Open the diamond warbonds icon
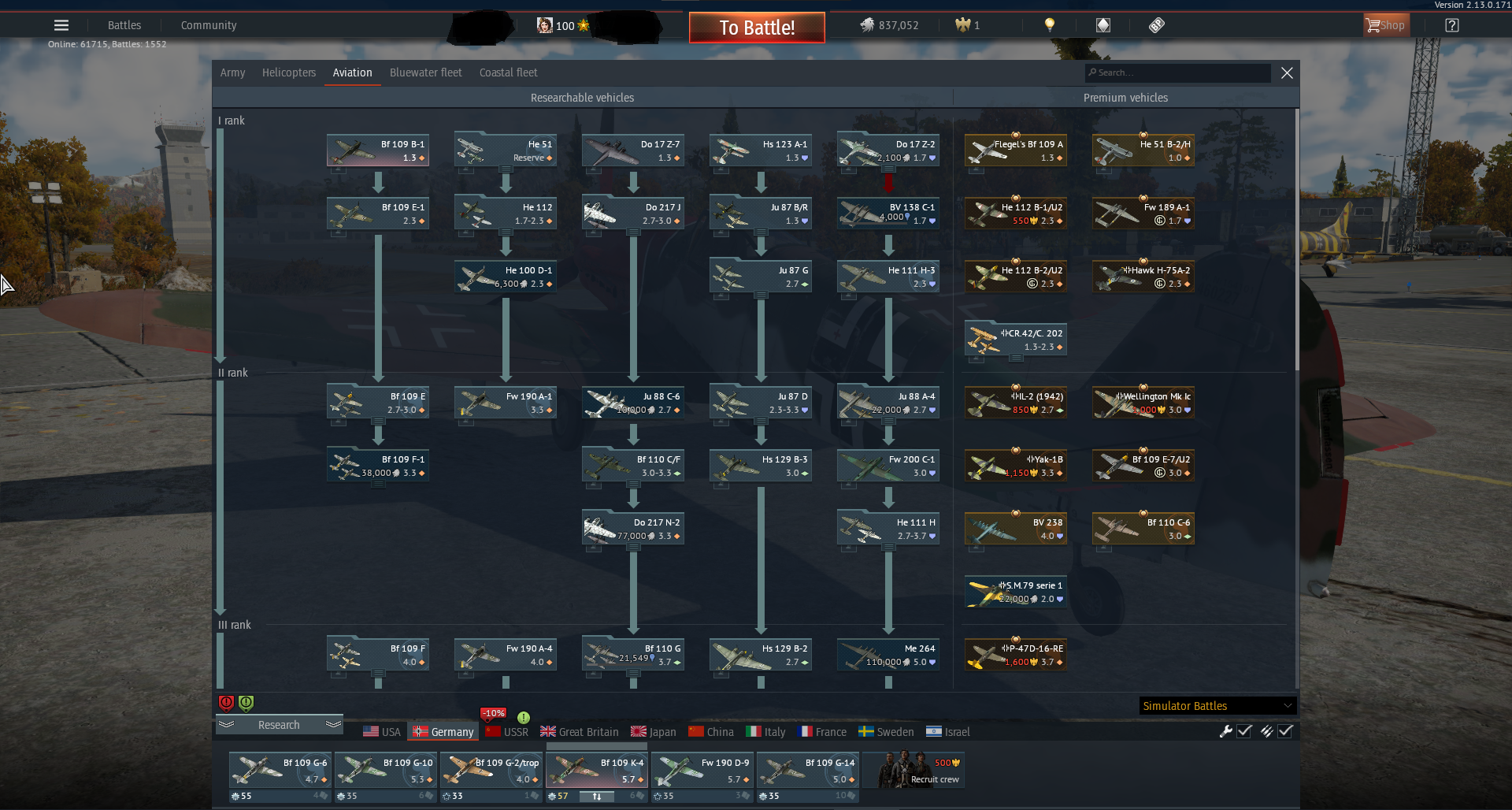The width and height of the screenshot is (1512, 810). pyautogui.click(x=1103, y=25)
